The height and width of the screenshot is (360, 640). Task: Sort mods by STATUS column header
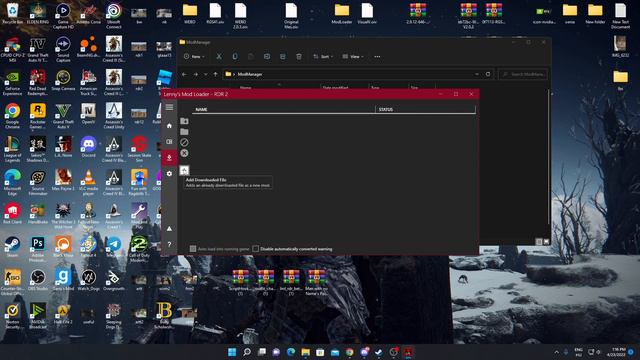(425, 109)
